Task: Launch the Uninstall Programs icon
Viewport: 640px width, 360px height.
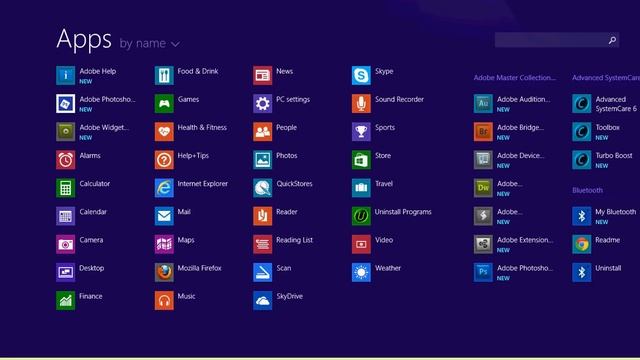Action: tap(361, 216)
